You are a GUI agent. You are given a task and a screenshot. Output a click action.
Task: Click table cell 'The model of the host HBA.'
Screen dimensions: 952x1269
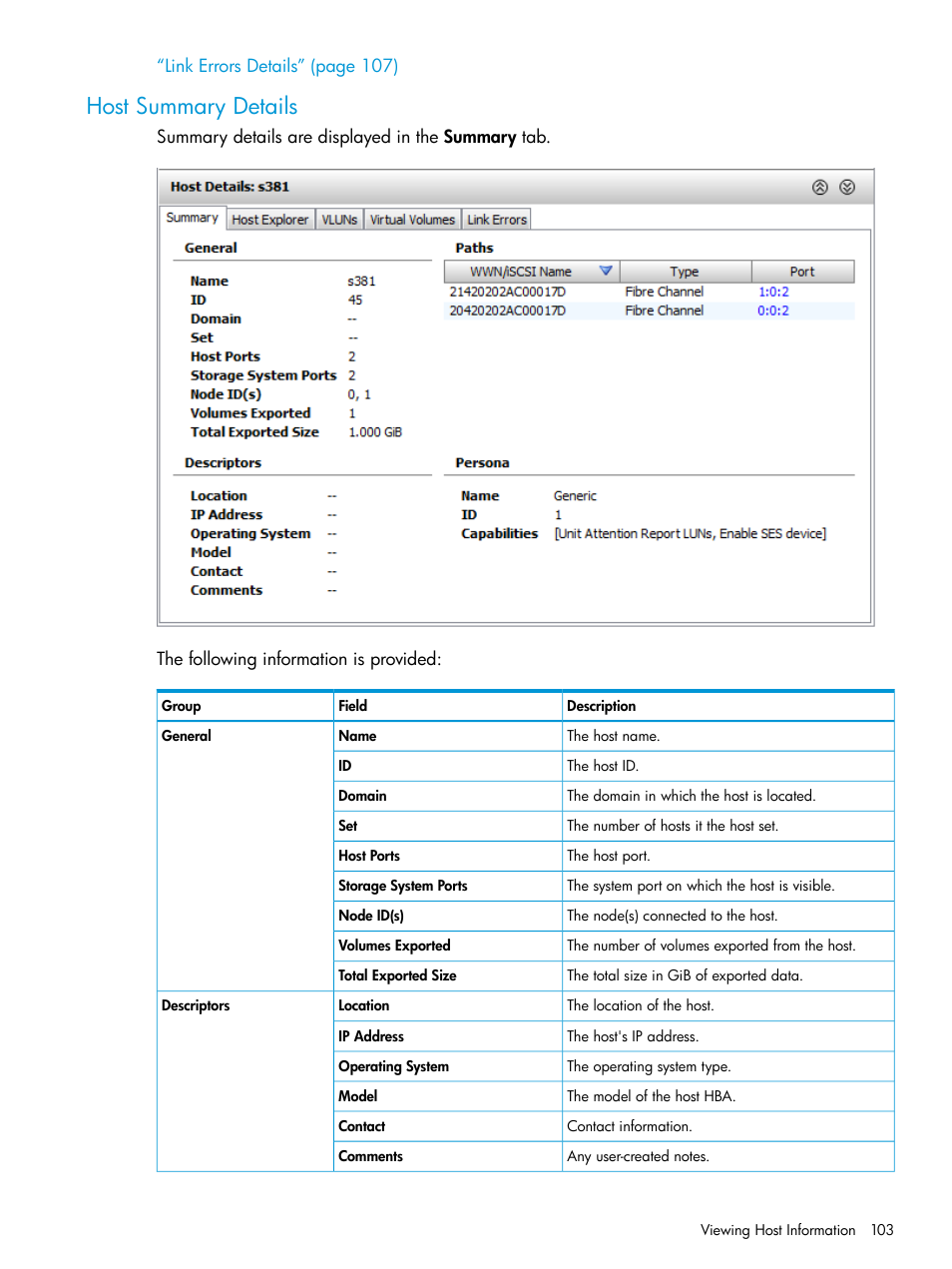coord(728,1096)
